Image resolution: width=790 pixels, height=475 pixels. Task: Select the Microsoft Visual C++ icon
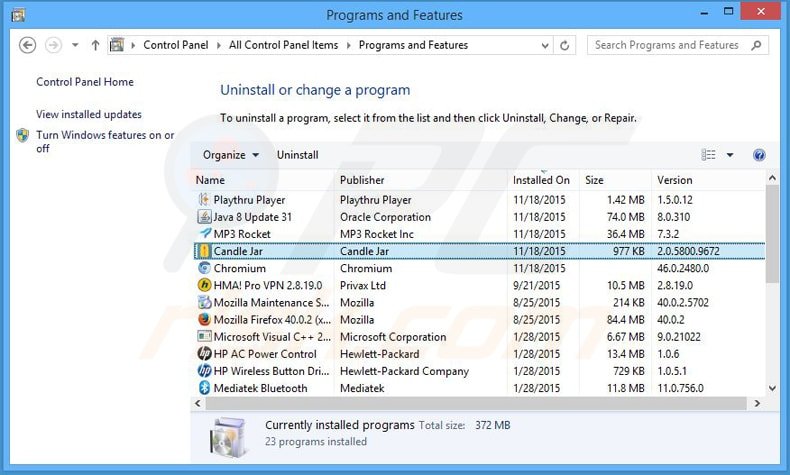tap(204, 336)
